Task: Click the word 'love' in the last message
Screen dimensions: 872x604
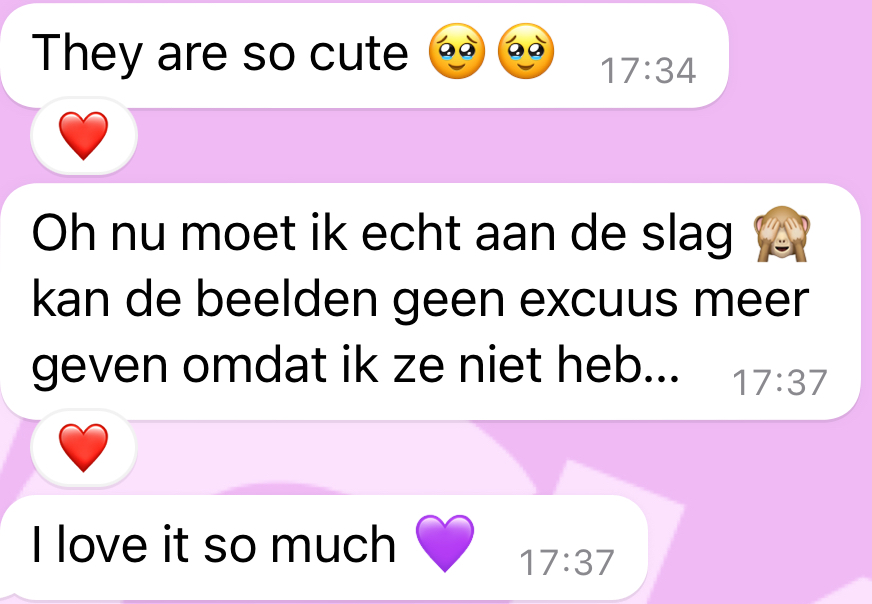Action: click(102, 544)
